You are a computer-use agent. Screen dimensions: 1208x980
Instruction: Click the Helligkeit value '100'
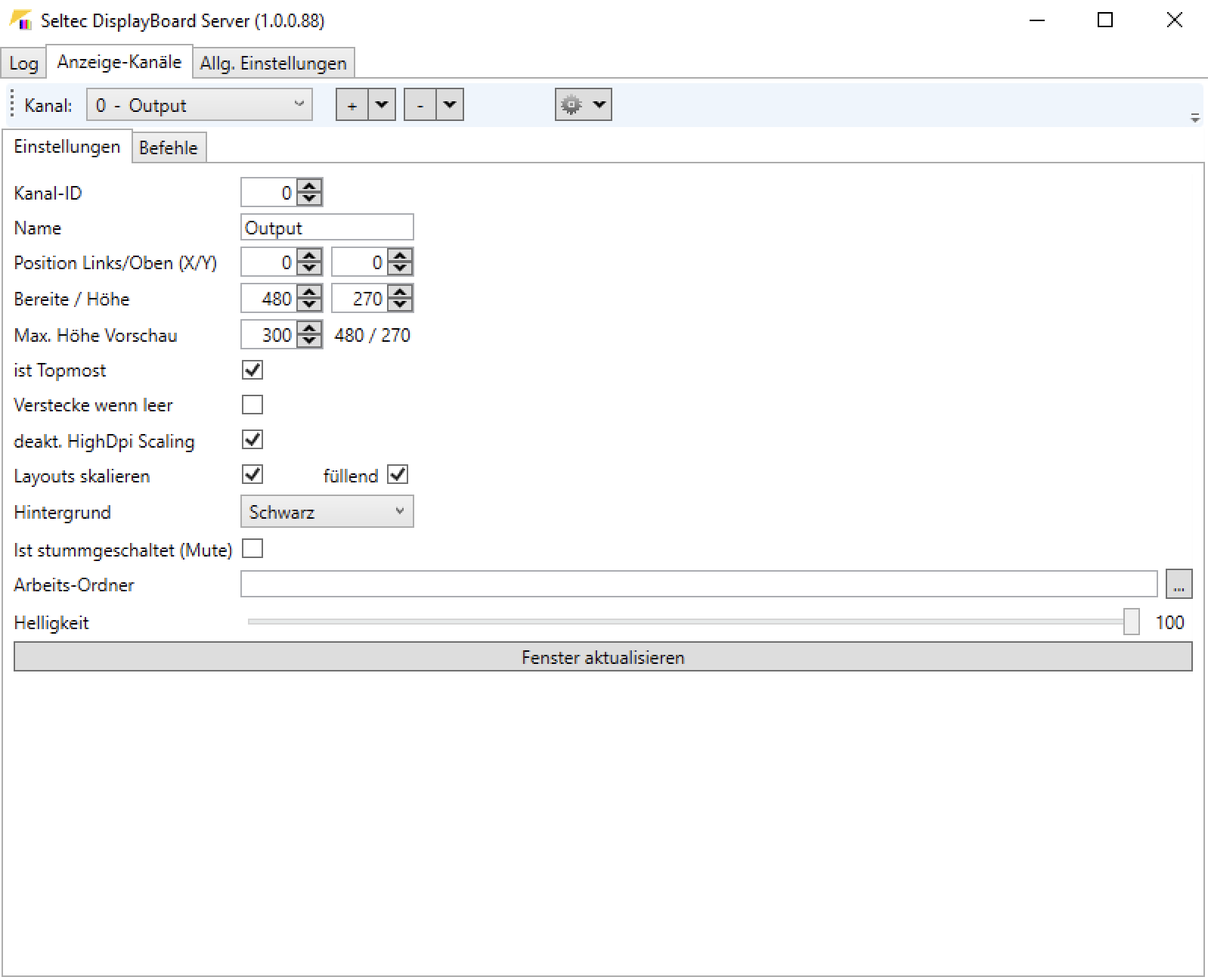pyautogui.click(x=1169, y=622)
